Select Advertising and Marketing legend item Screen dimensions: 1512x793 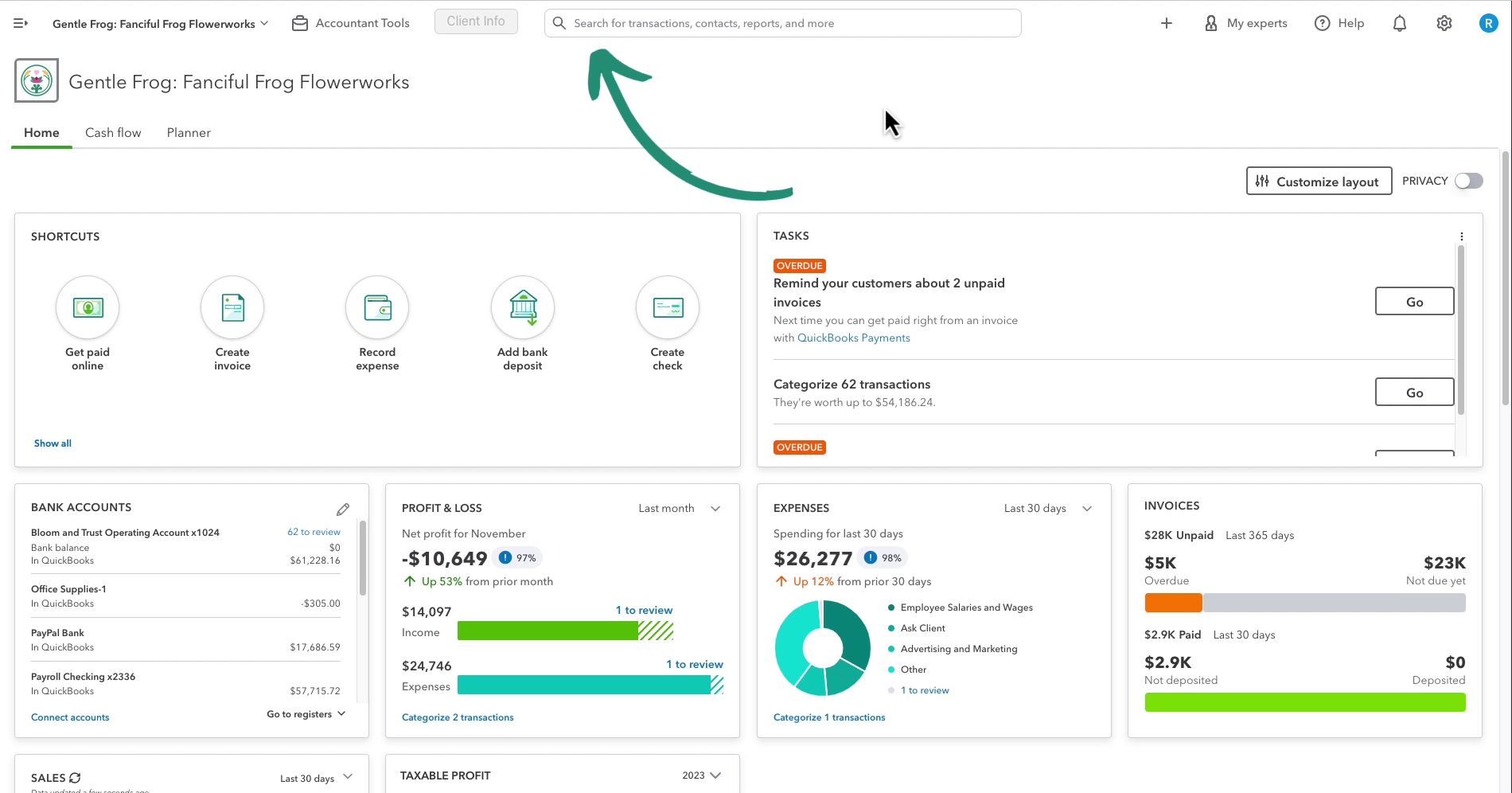952,649
